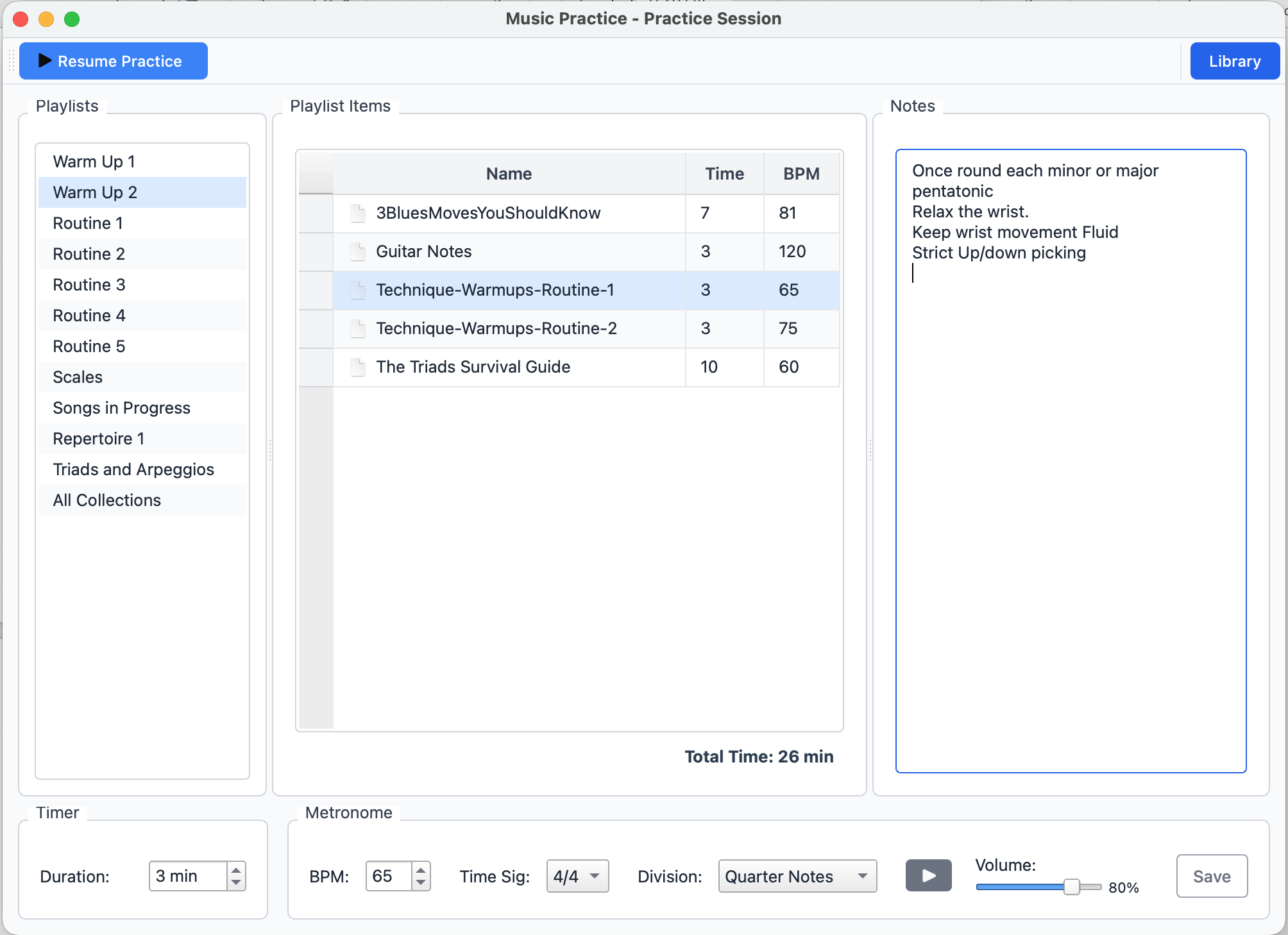1288x935 pixels.
Task: Decrease metronome BPM with down arrow
Action: [421, 883]
